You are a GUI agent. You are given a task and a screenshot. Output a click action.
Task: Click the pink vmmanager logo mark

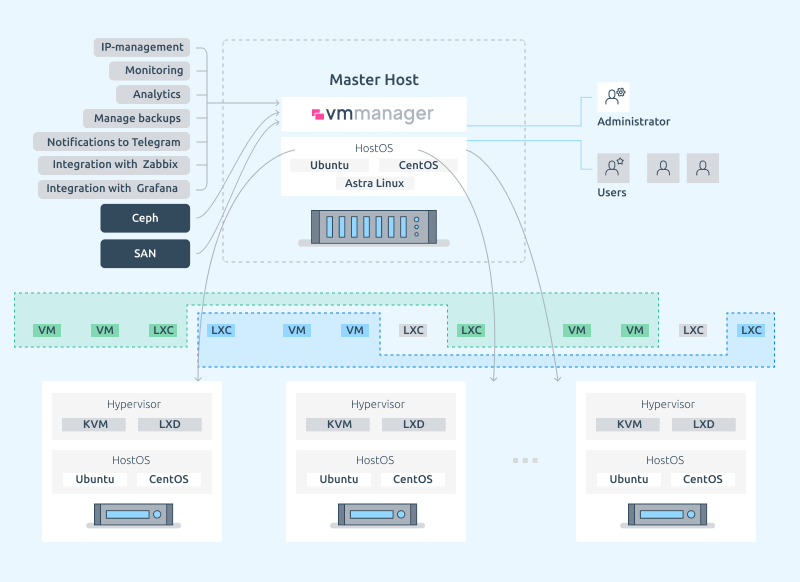[x=318, y=114]
